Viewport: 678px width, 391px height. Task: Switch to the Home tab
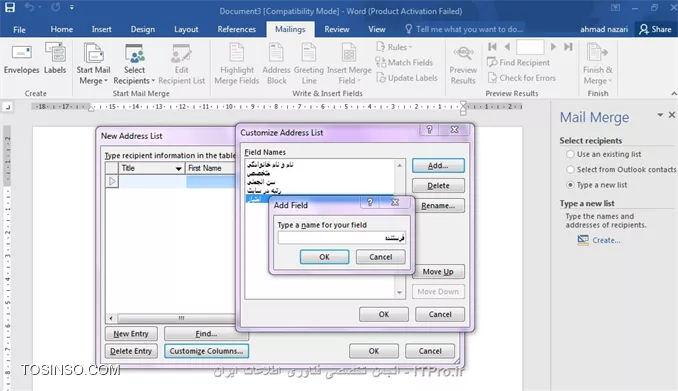click(x=61, y=29)
